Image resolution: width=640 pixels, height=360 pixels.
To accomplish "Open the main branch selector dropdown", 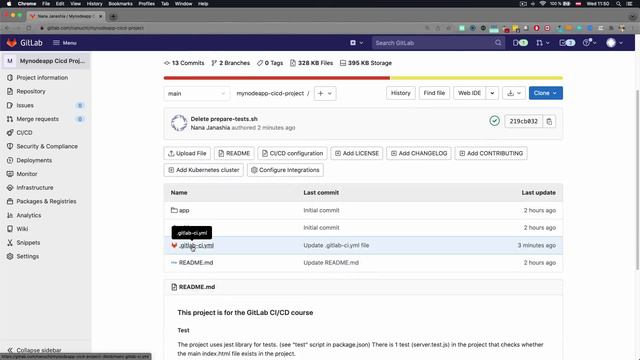I will tap(197, 93).
